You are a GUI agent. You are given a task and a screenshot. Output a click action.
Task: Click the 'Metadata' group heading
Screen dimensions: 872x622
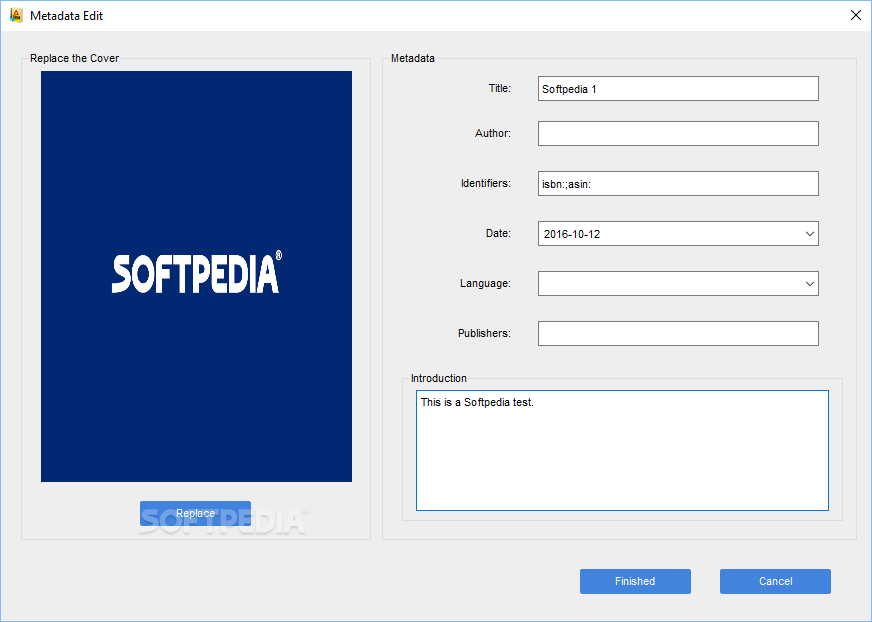pos(413,58)
